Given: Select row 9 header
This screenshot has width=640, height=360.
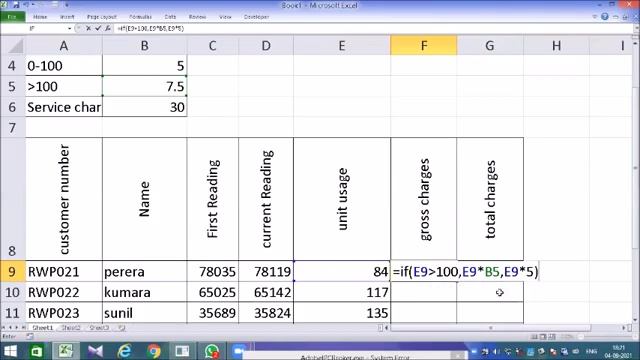Looking at the screenshot, I should point(12,271).
